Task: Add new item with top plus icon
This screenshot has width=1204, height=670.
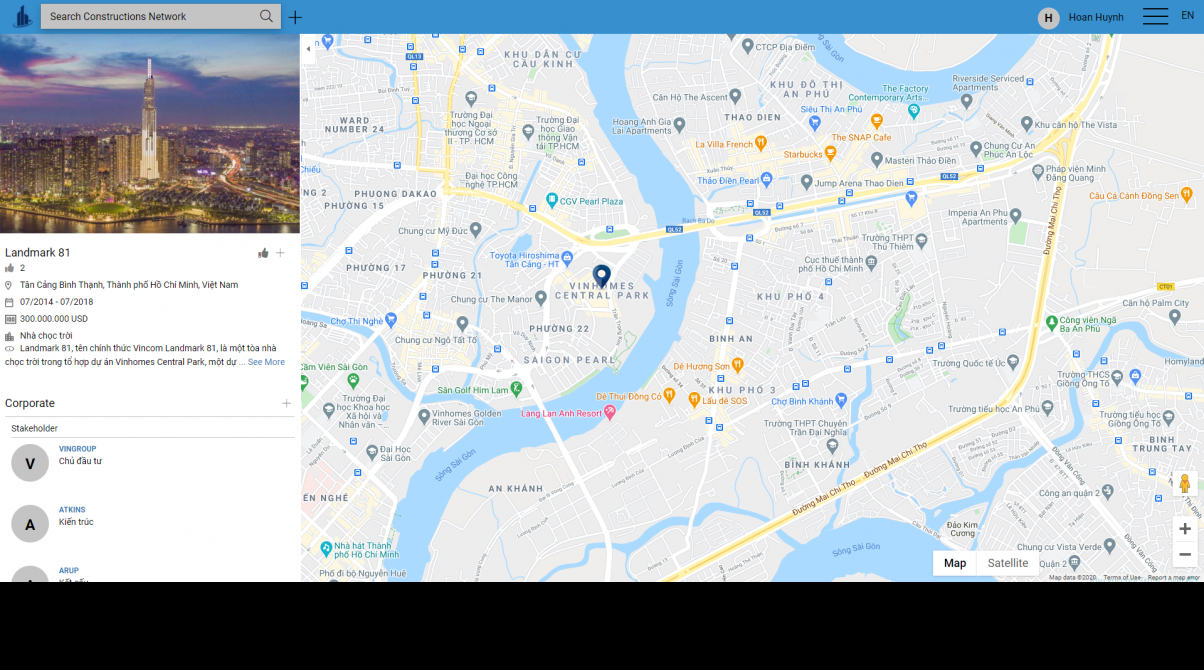Action: 295,17
